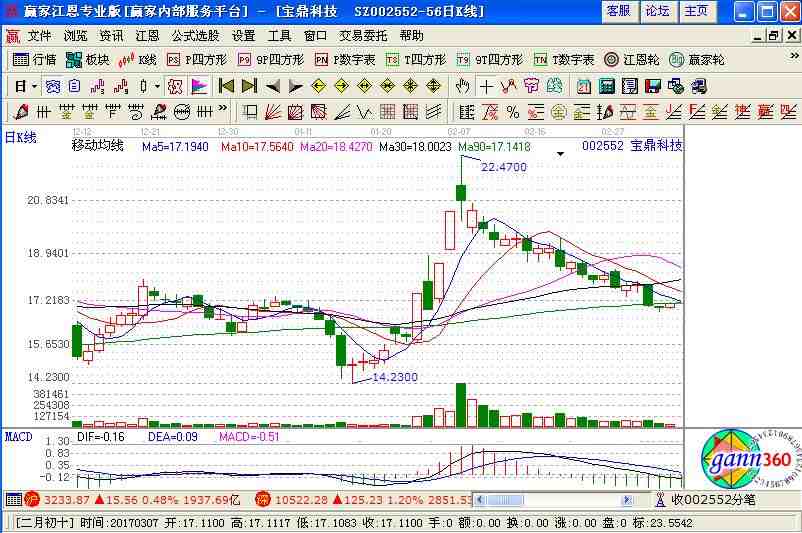The image size is (802, 533).
Task: Select the pencil drawing tool
Action: [21, 112]
